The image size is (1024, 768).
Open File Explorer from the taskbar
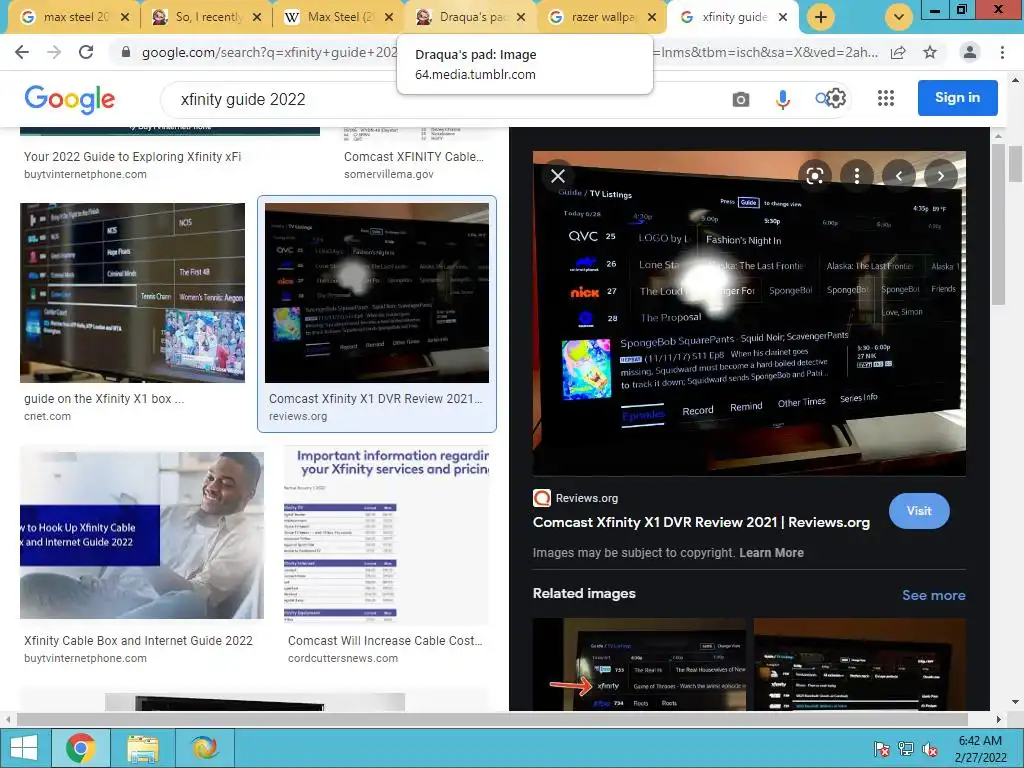click(x=143, y=748)
